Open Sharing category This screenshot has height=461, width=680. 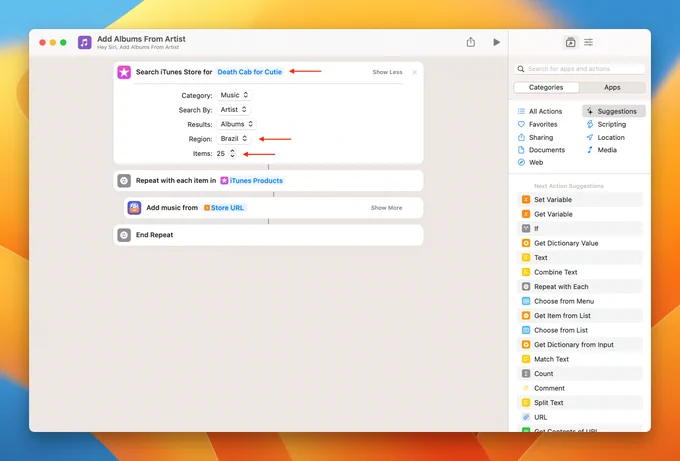535,137
